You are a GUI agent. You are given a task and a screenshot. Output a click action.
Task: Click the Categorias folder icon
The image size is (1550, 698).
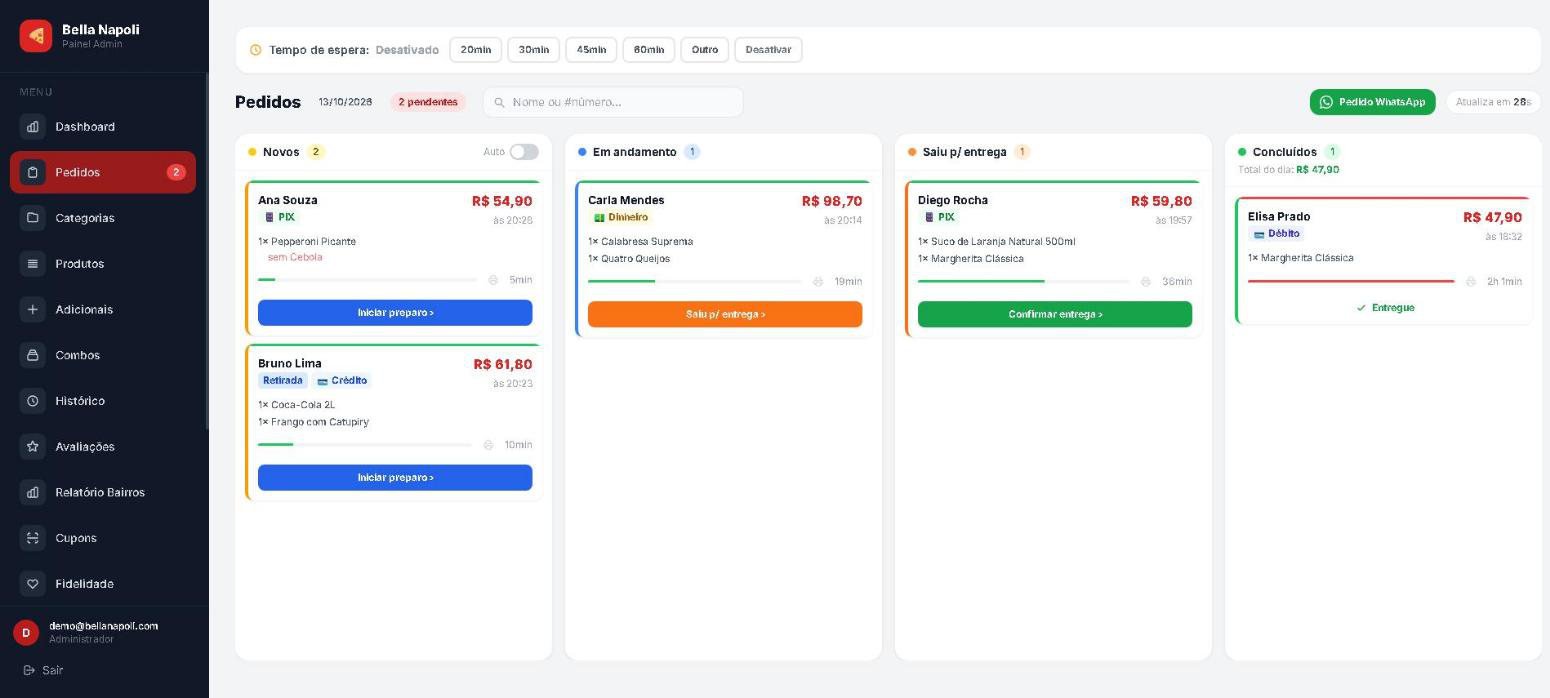tap(32, 218)
